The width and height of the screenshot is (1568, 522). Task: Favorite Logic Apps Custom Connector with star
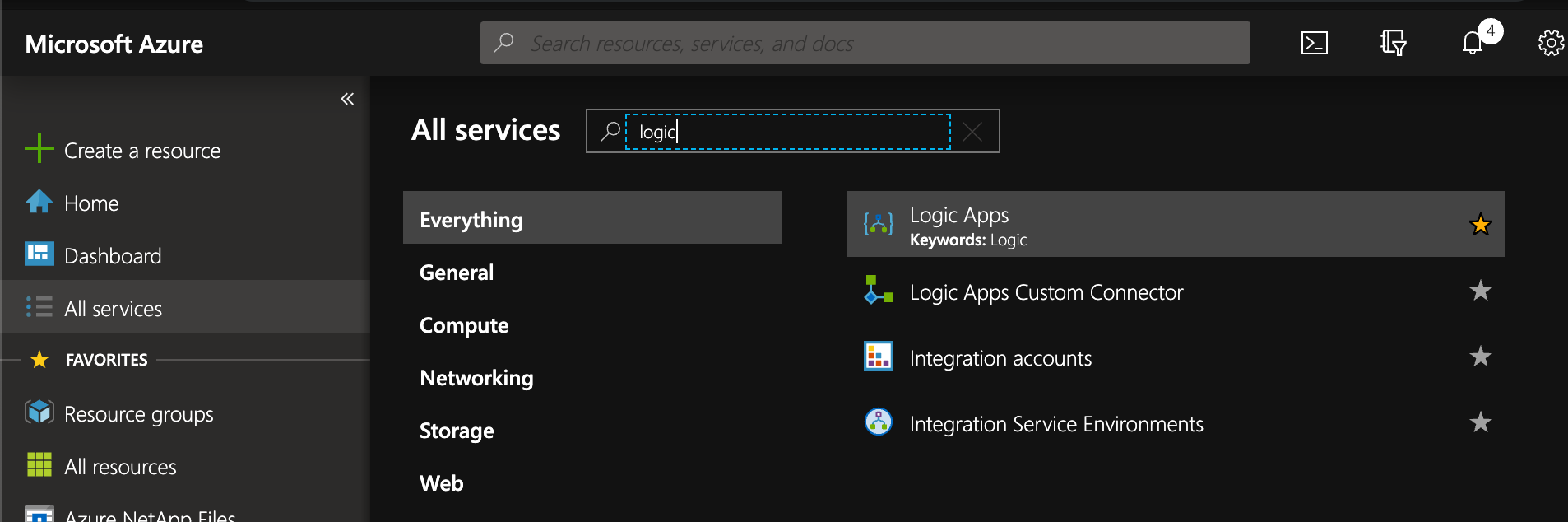click(x=1480, y=291)
